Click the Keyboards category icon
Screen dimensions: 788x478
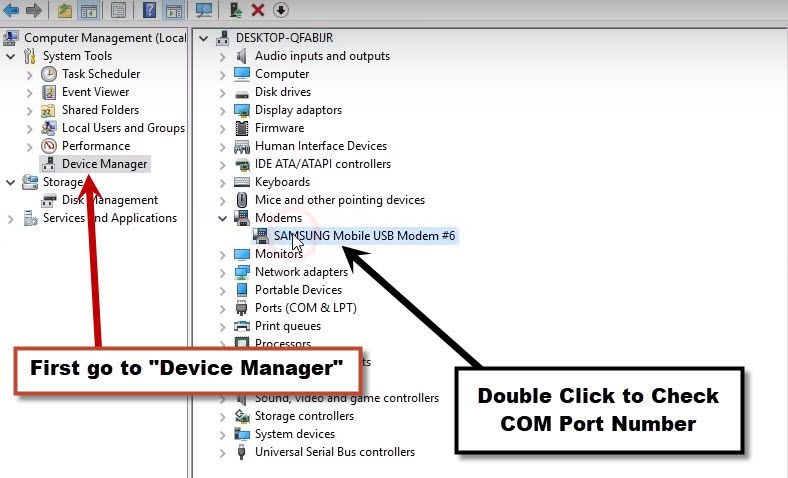tap(242, 182)
